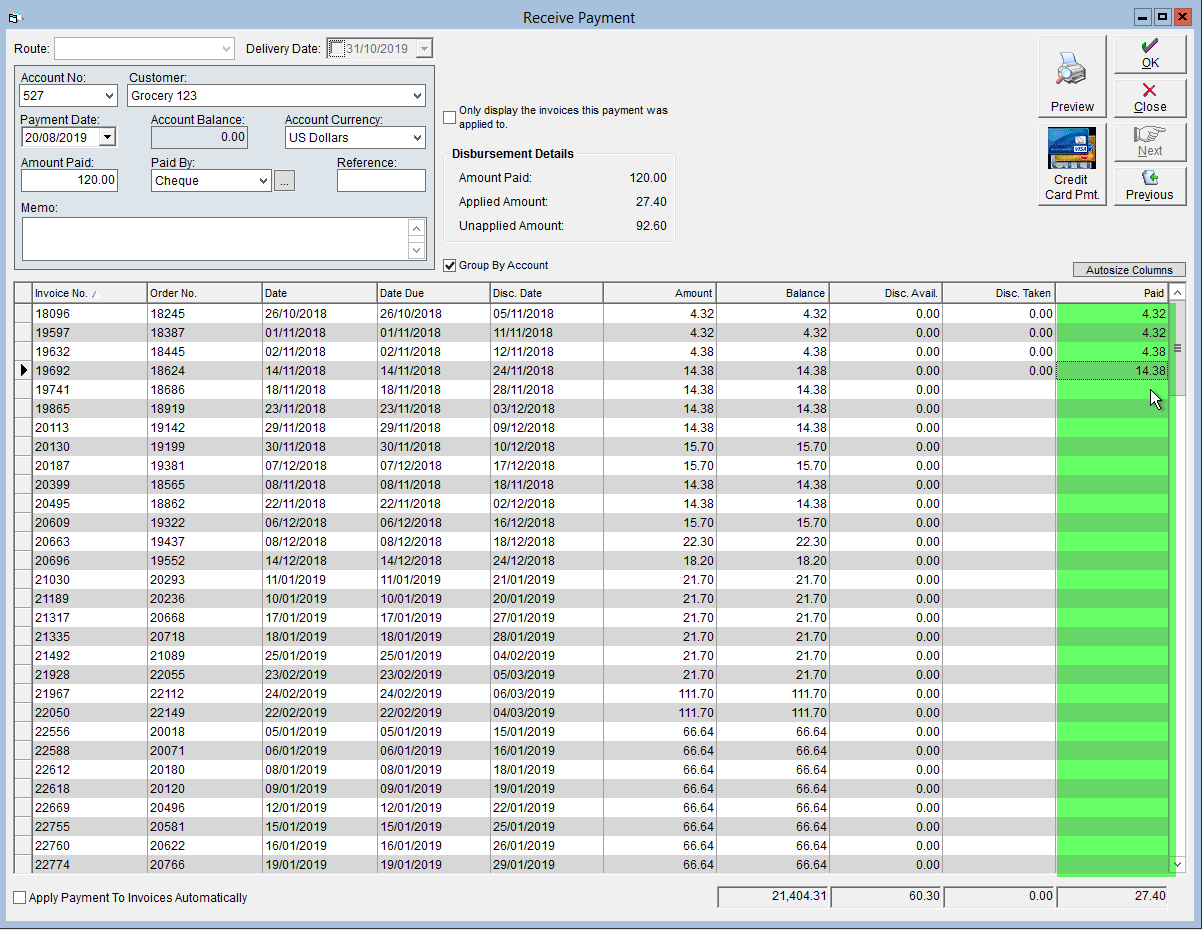
Task: Check Only display invoices payment applied to
Action: point(450,117)
